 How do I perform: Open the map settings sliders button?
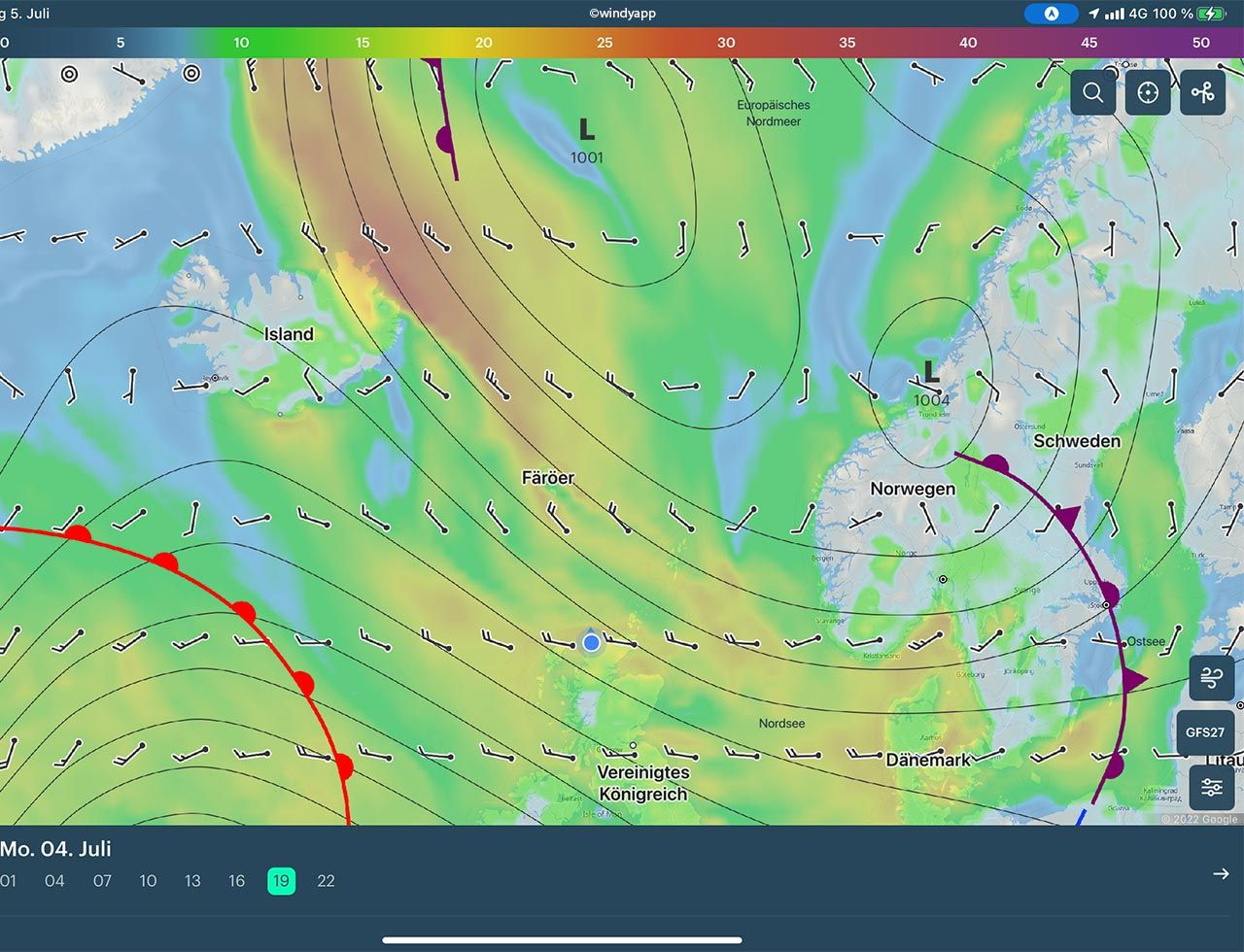[1211, 787]
